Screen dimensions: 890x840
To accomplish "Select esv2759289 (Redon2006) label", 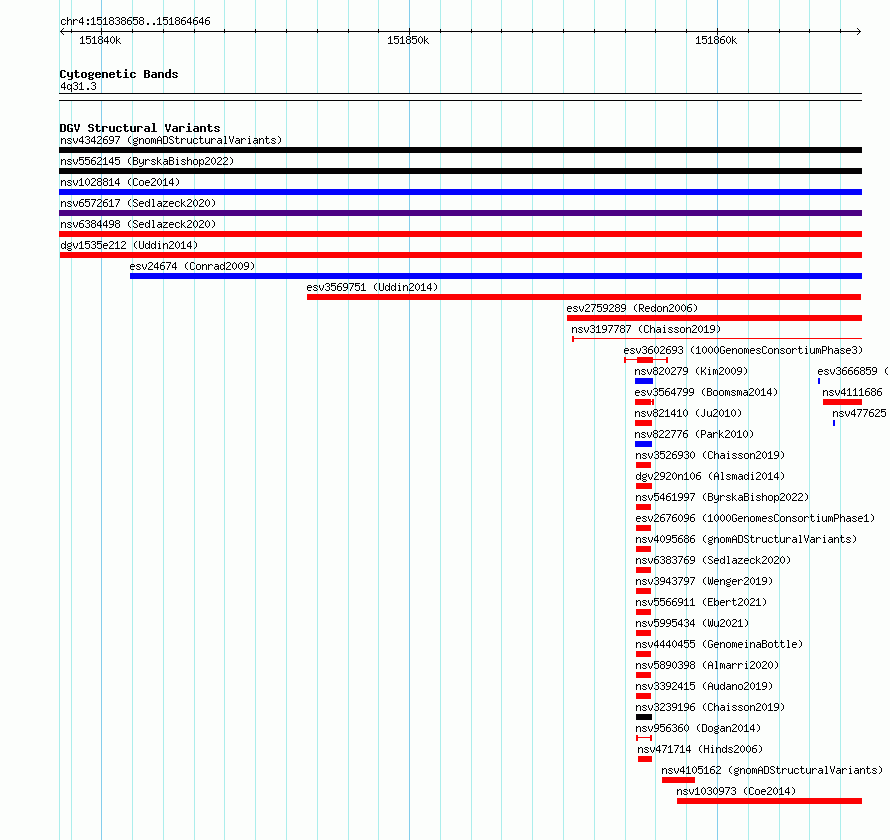I will [x=632, y=308].
